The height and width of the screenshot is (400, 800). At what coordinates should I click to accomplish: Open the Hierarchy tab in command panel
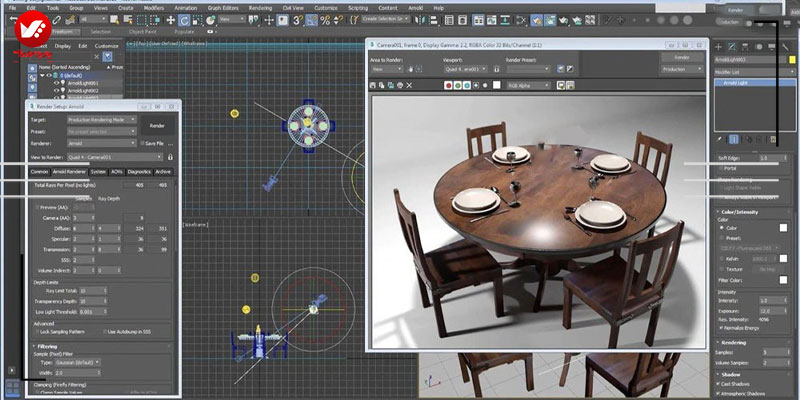tap(745, 46)
